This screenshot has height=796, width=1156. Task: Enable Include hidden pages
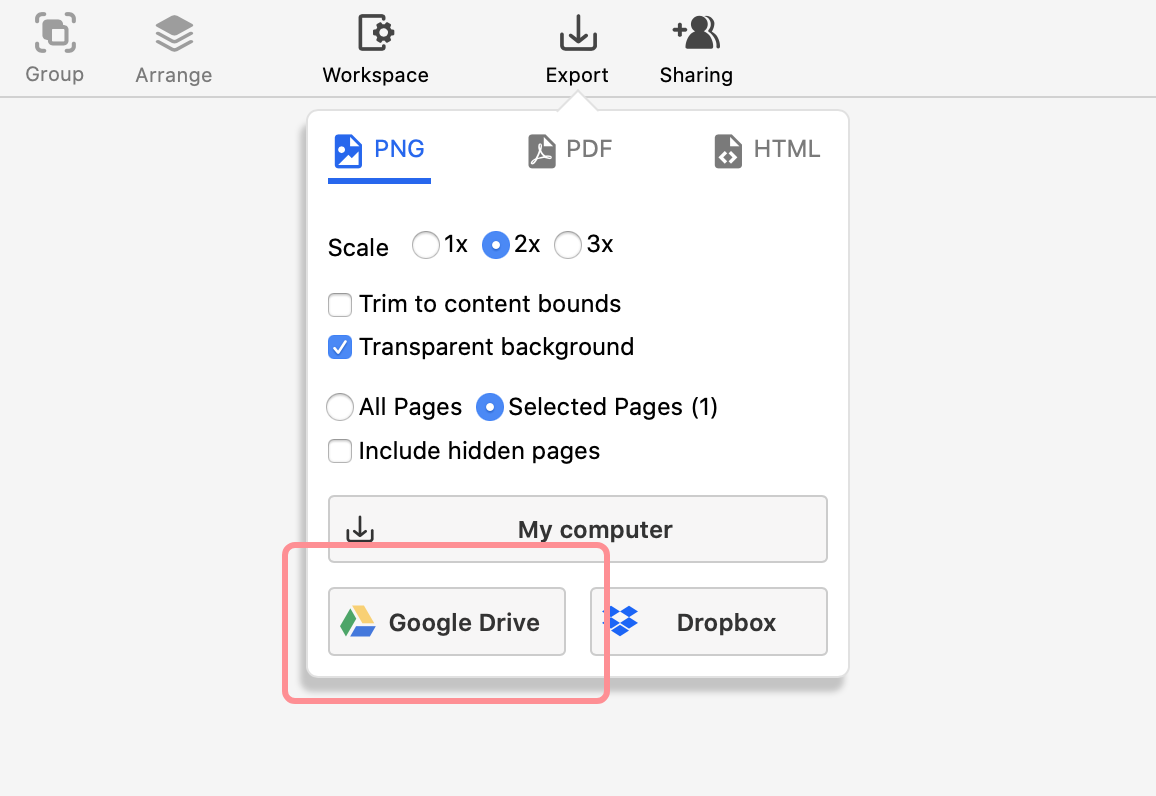(x=340, y=451)
